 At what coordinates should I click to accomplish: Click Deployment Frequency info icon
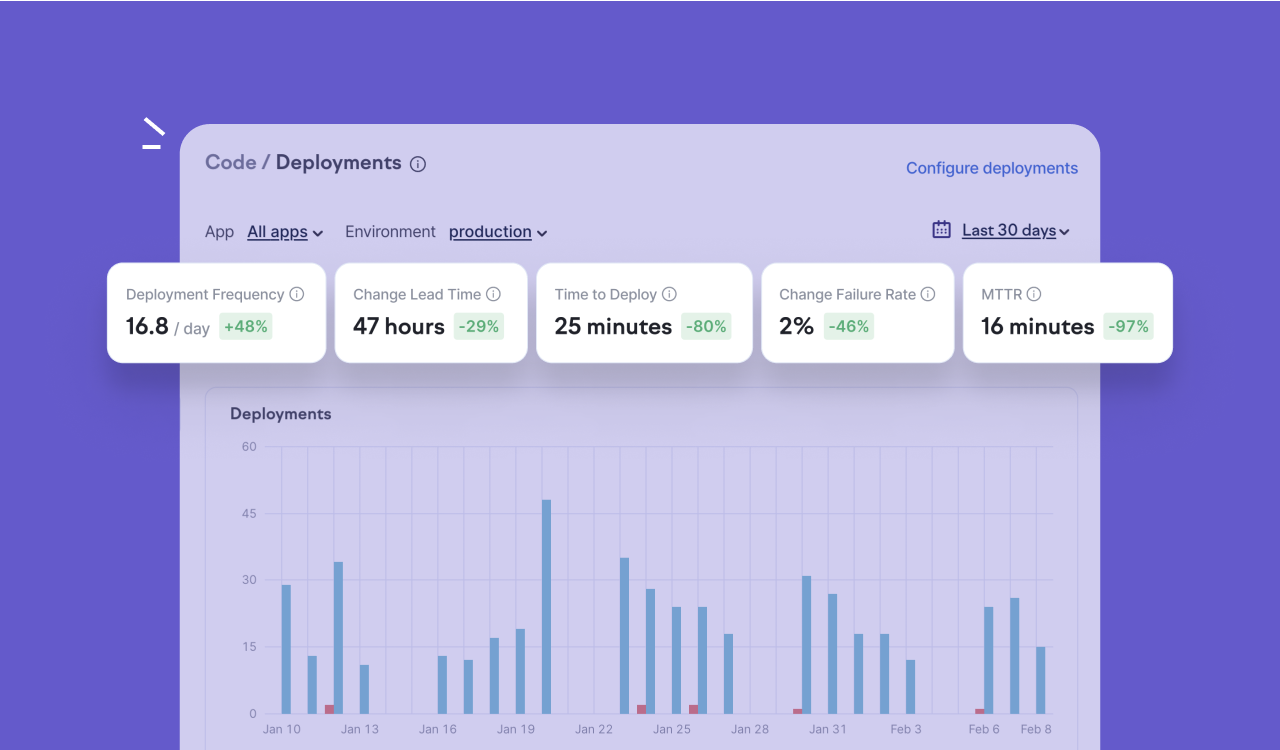coord(296,294)
